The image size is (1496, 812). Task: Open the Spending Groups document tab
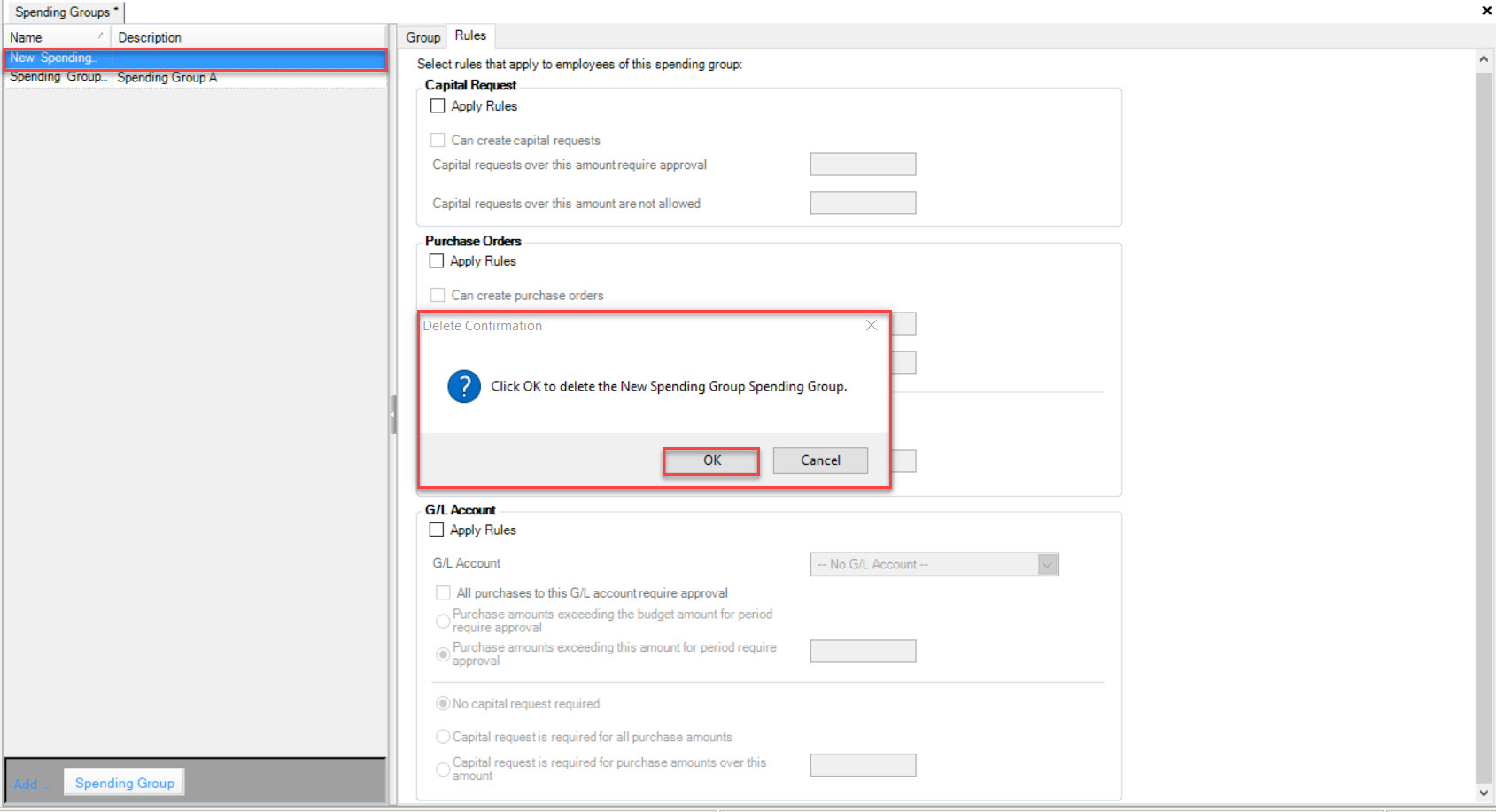pos(65,12)
